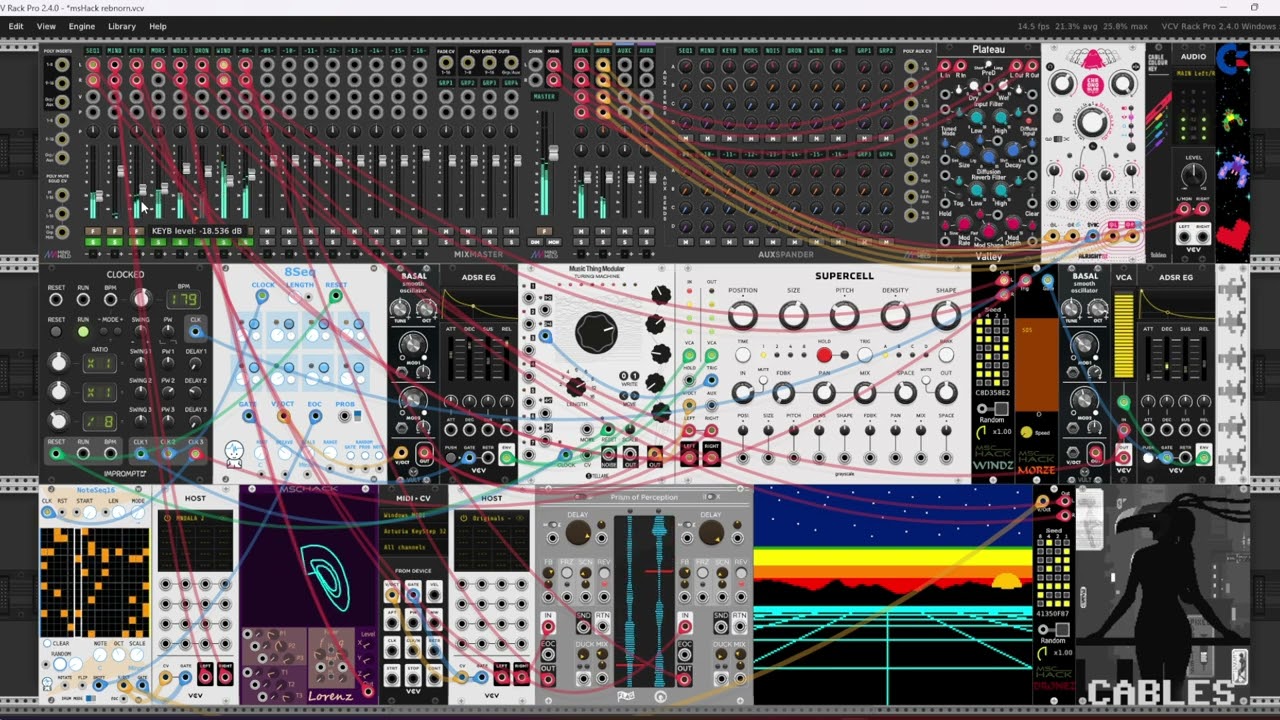Open the All channels MIDI selector
Viewport: 1280px width, 720px height.
click(x=414, y=547)
